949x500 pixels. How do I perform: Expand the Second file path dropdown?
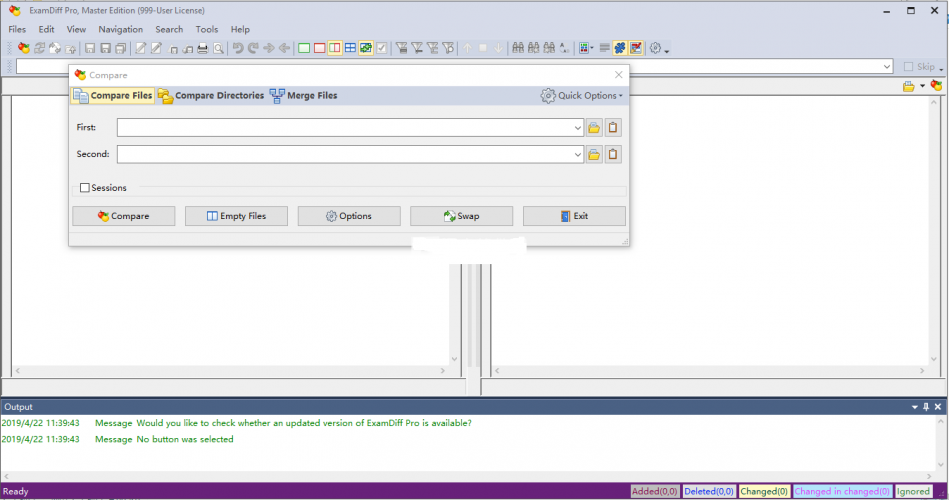pos(577,154)
